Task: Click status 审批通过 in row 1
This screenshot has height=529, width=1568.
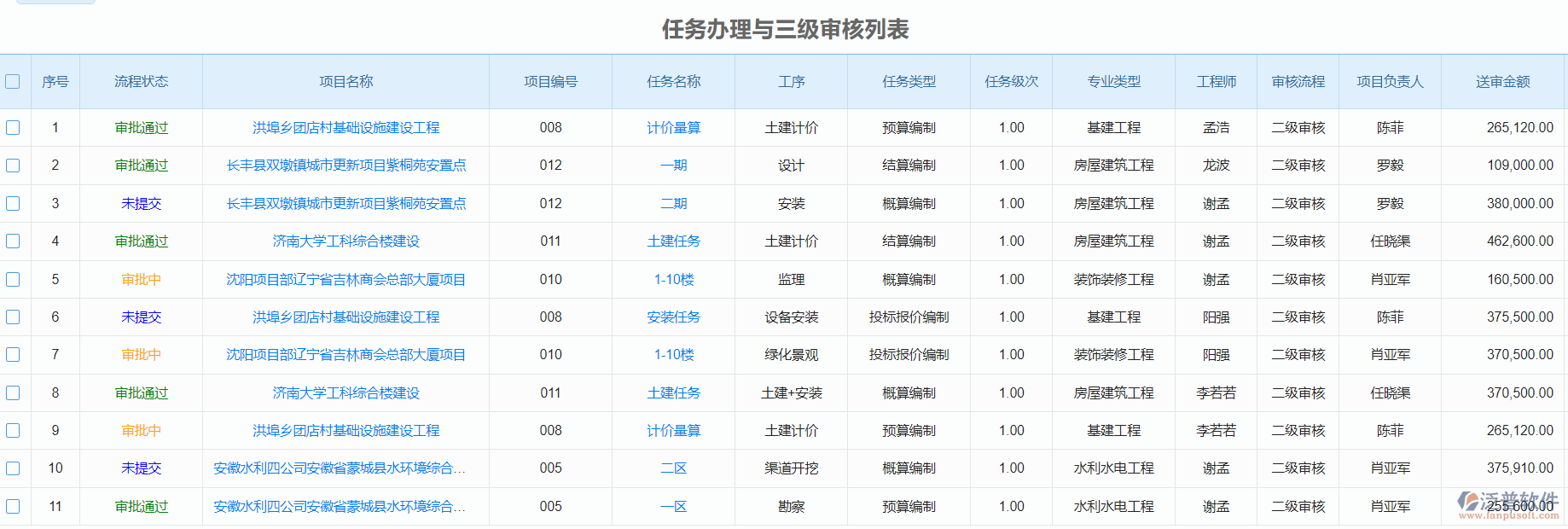Action: click(142, 127)
